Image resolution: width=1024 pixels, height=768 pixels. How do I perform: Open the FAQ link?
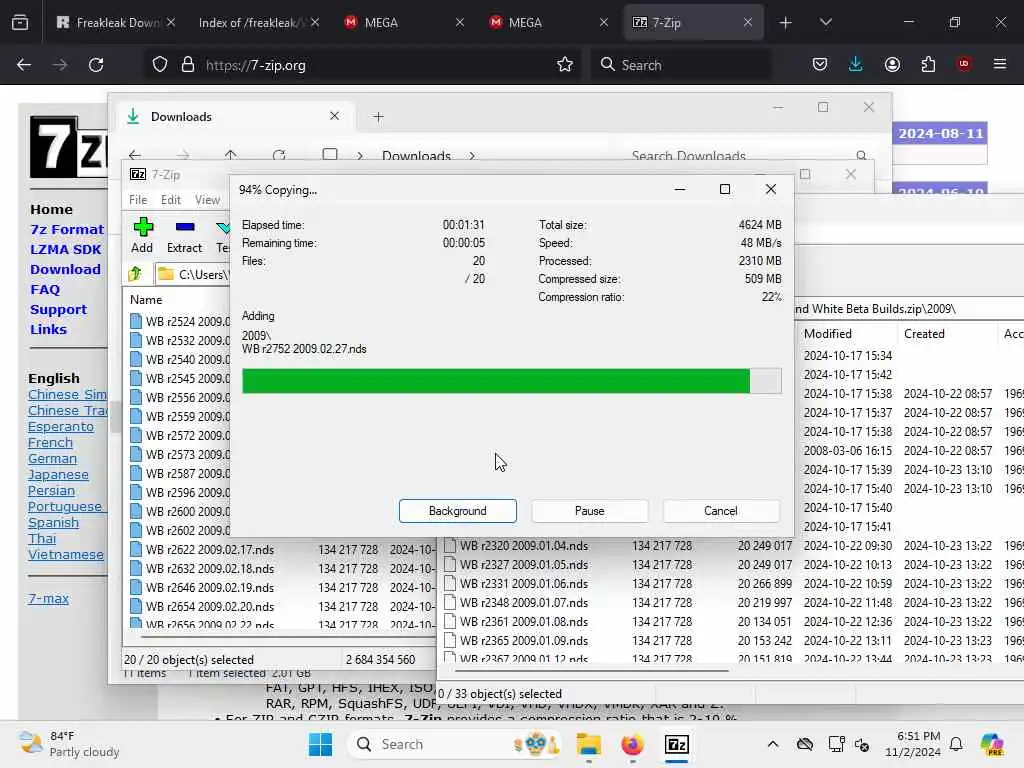pos(44,289)
